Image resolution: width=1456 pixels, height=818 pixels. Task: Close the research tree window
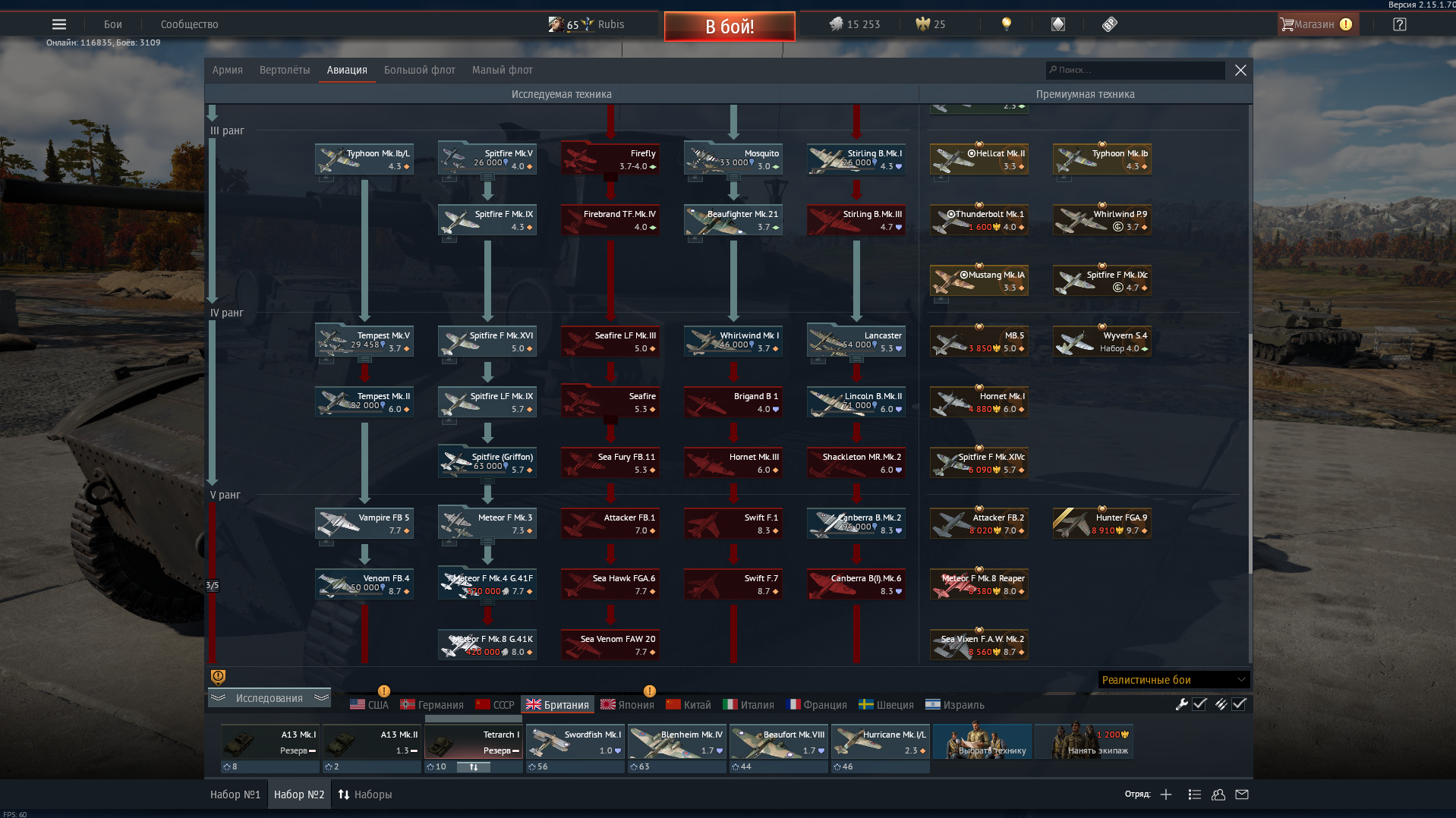1240,70
